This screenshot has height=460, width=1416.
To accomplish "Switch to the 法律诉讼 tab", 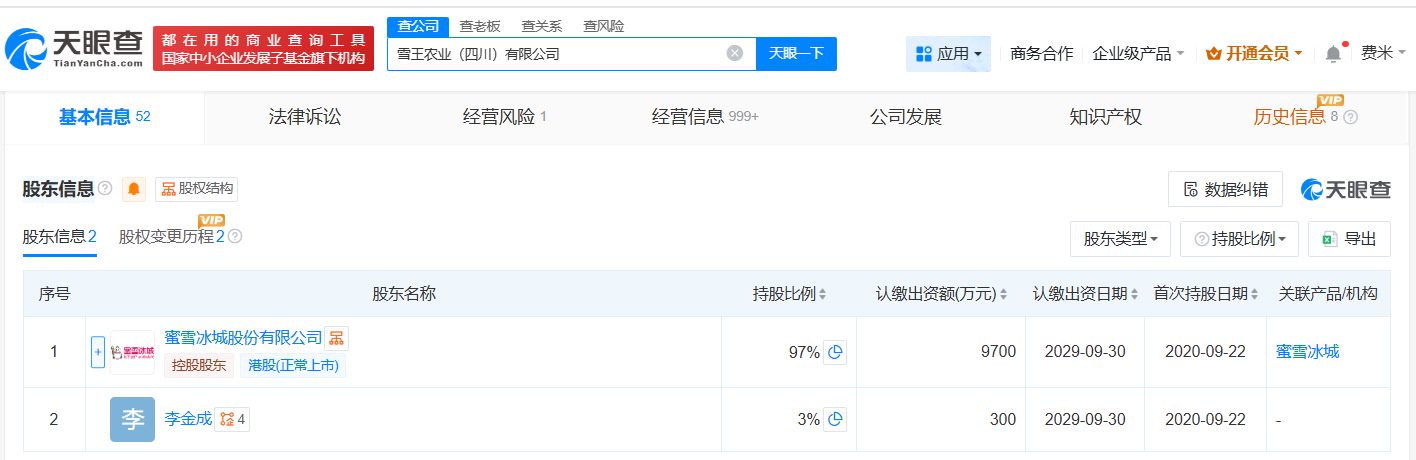I will [x=305, y=118].
